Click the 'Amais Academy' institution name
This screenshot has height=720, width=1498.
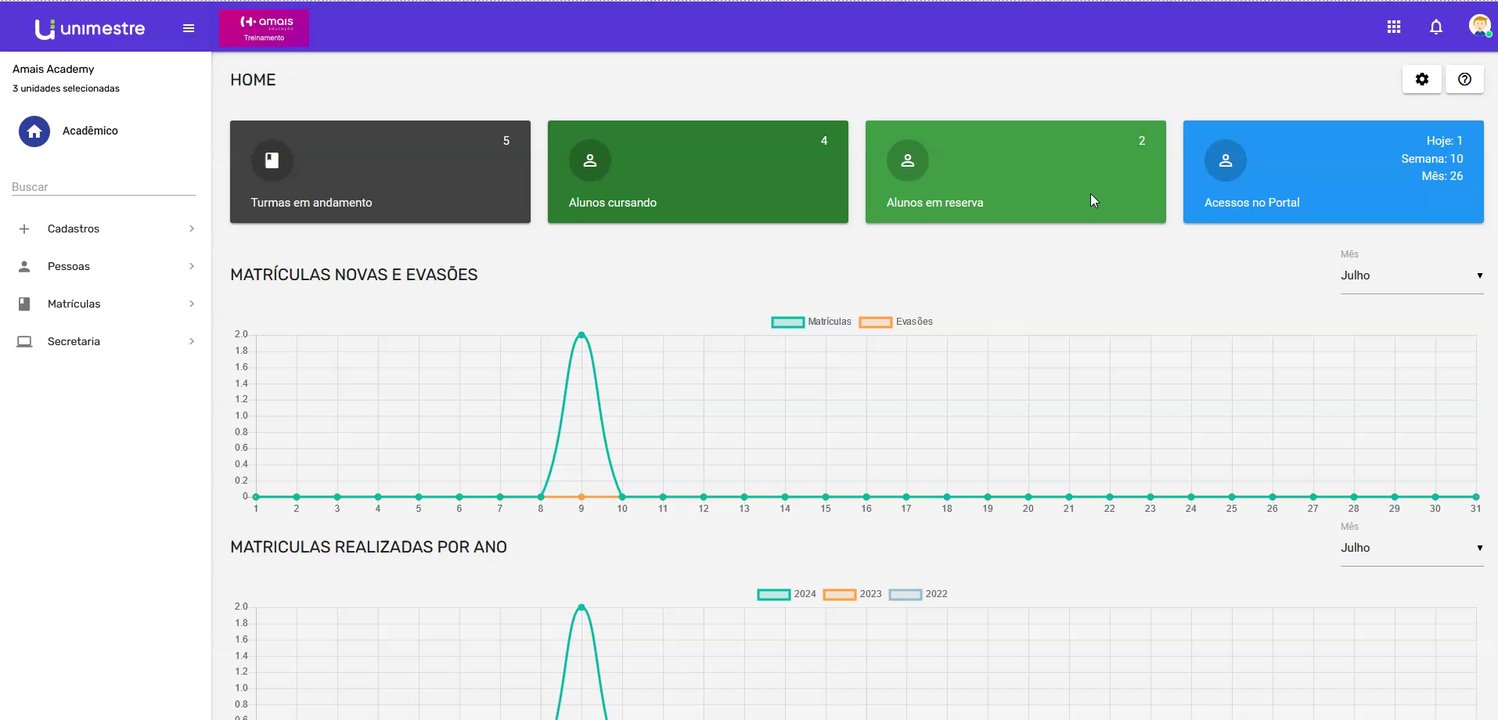(x=53, y=69)
